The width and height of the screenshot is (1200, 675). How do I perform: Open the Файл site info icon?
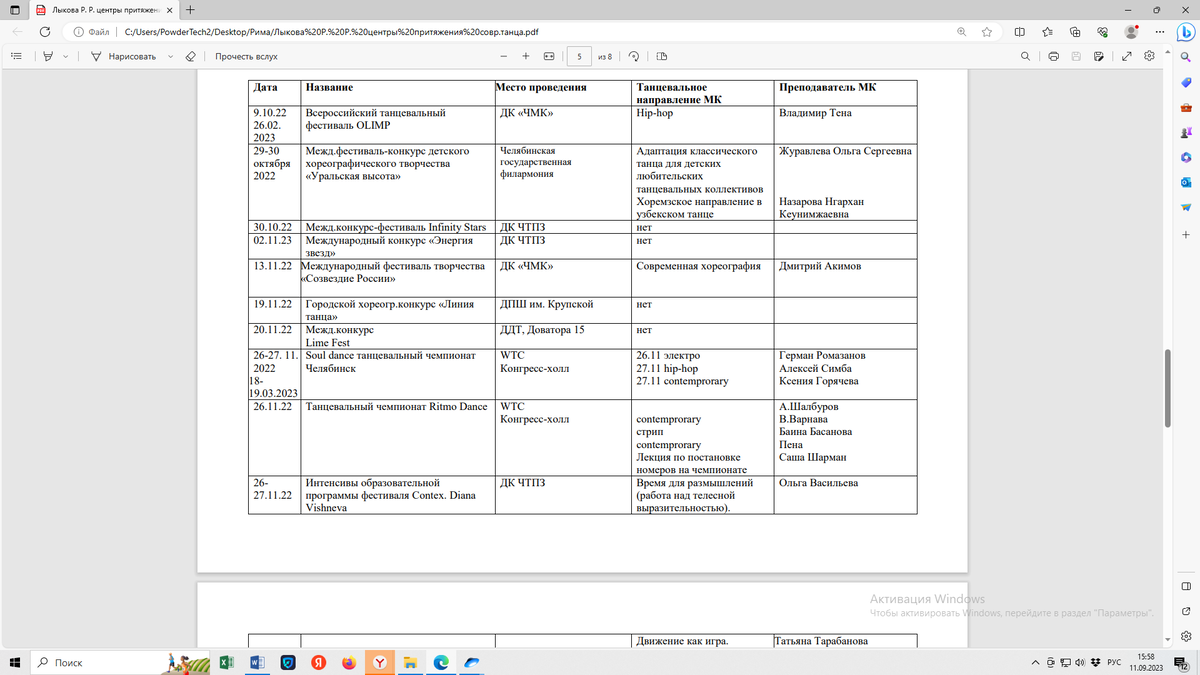[x=93, y=32]
